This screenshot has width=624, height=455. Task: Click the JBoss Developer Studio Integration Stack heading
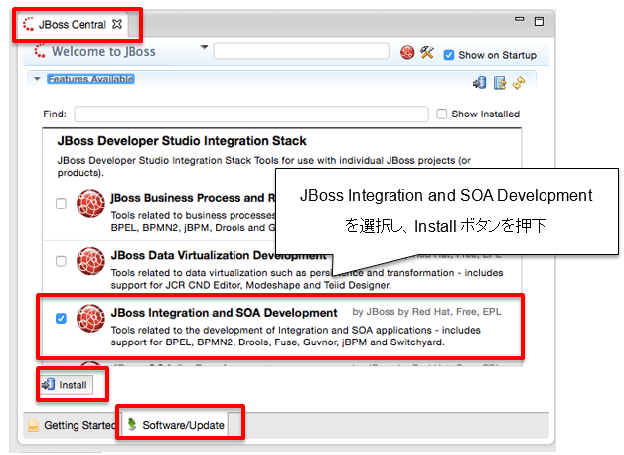click(x=182, y=141)
